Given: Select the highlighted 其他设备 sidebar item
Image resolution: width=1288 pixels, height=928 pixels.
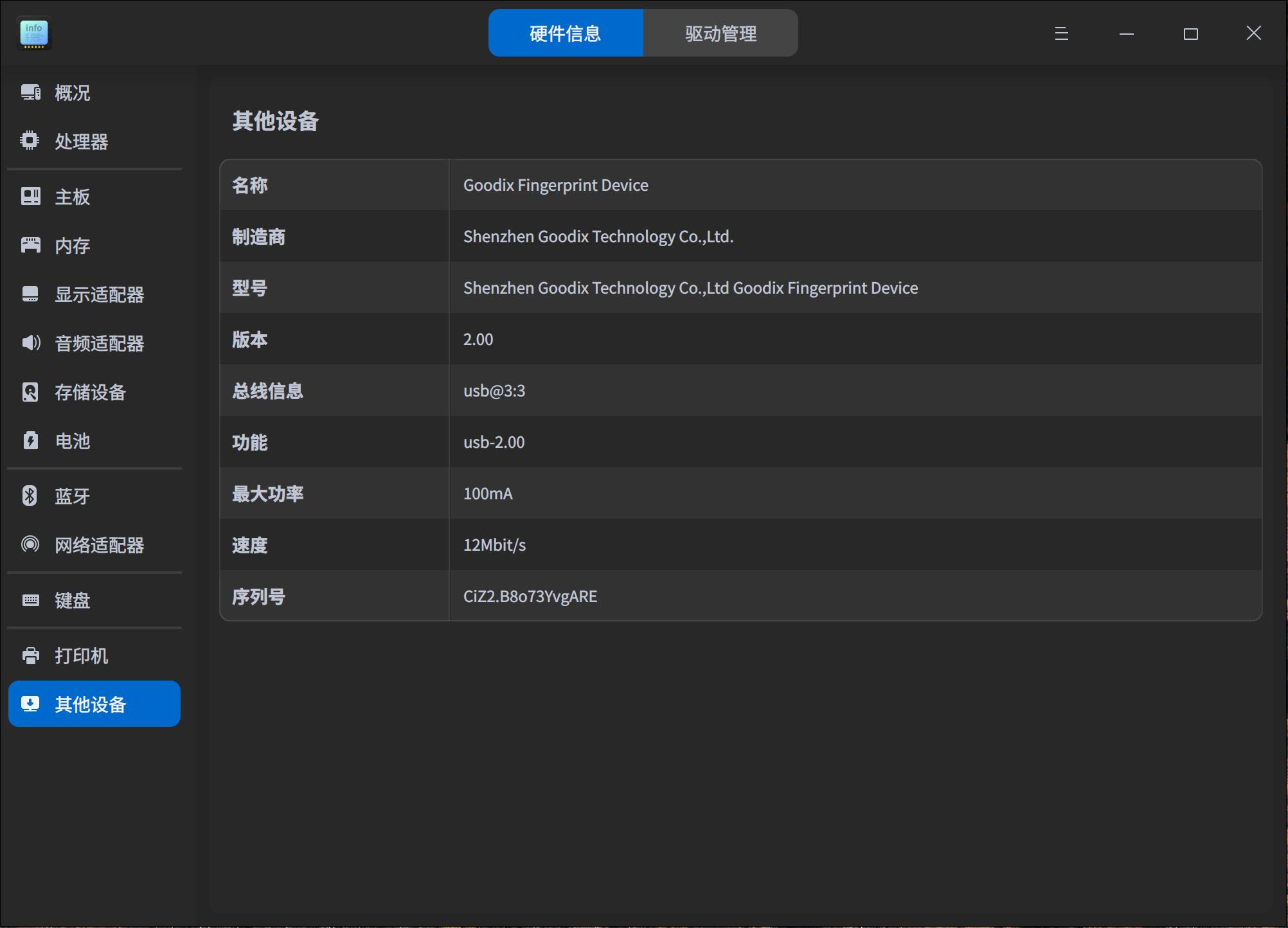Looking at the screenshot, I should (x=94, y=704).
